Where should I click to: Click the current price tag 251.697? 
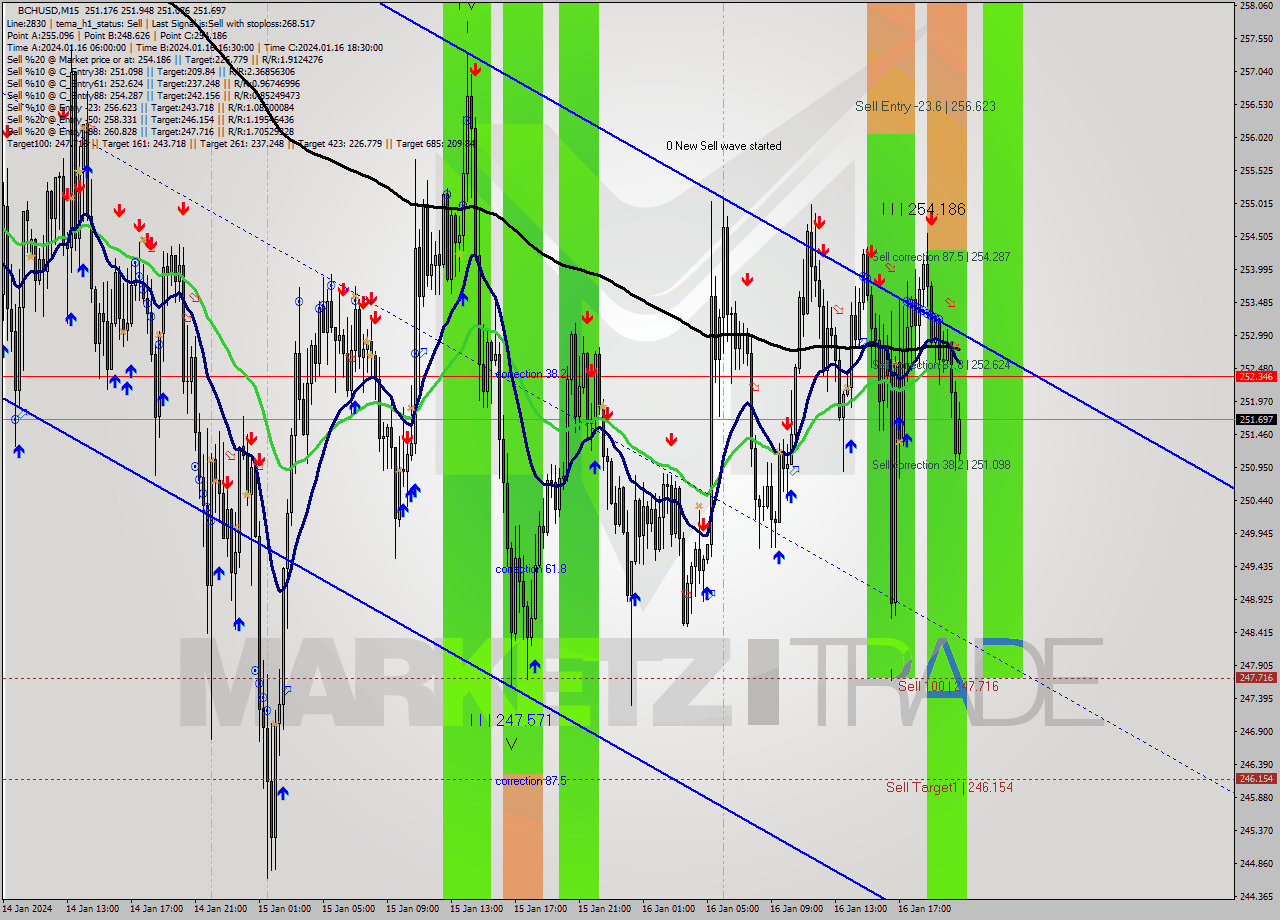pos(1256,419)
